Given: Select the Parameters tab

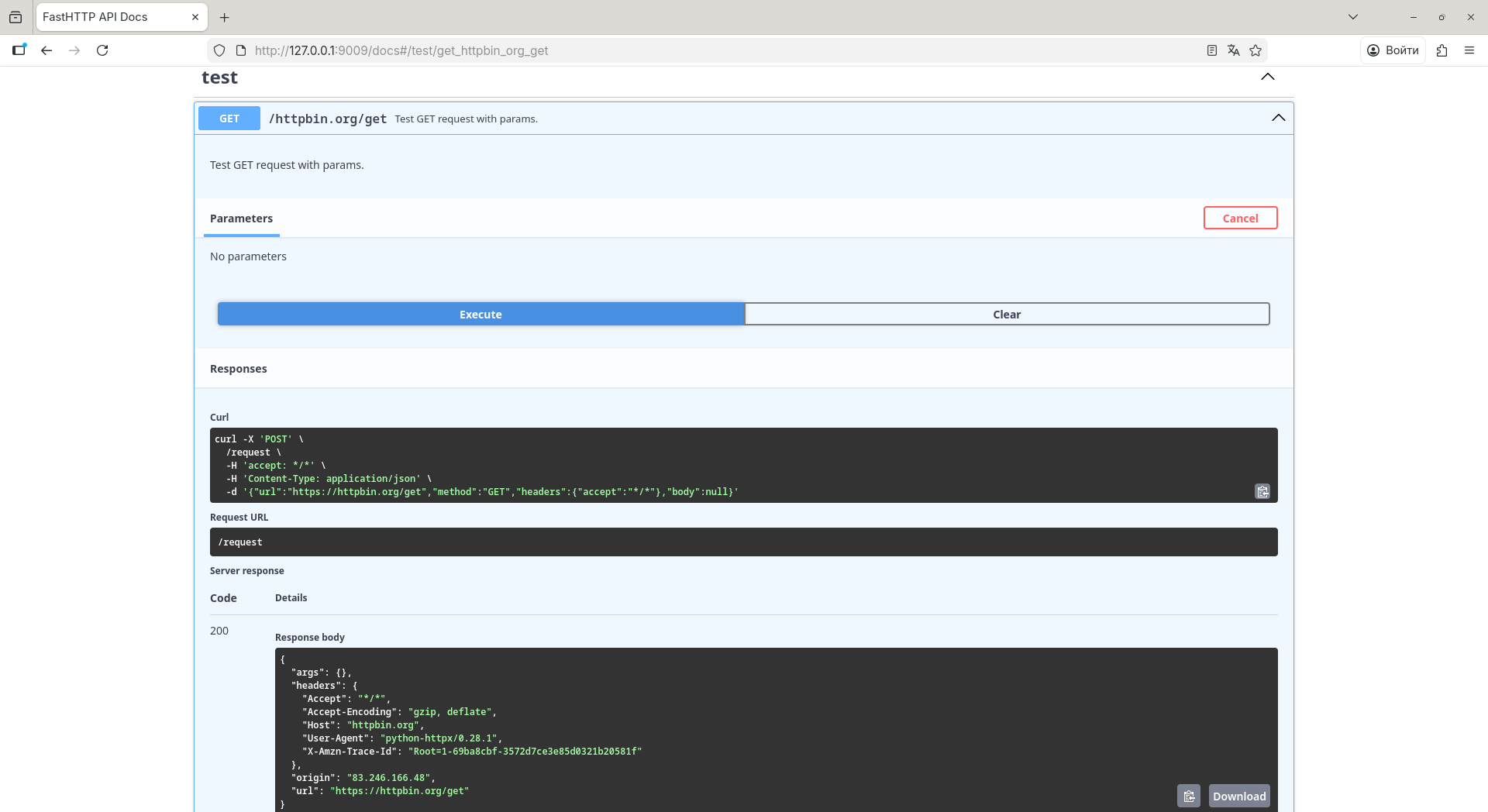Looking at the screenshot, I should click(x=241, y=218).
